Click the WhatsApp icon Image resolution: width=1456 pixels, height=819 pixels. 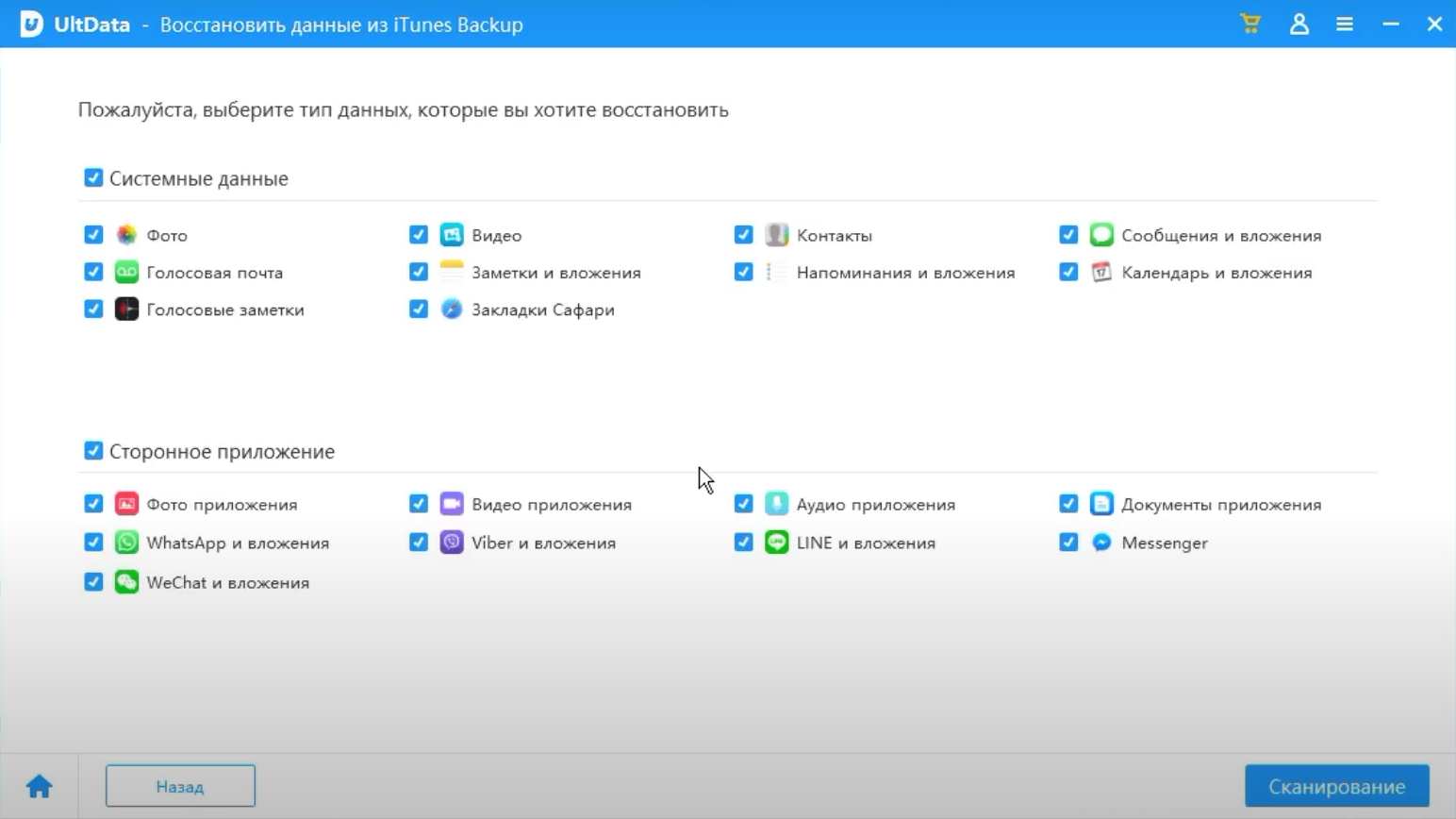coord(126,543)
